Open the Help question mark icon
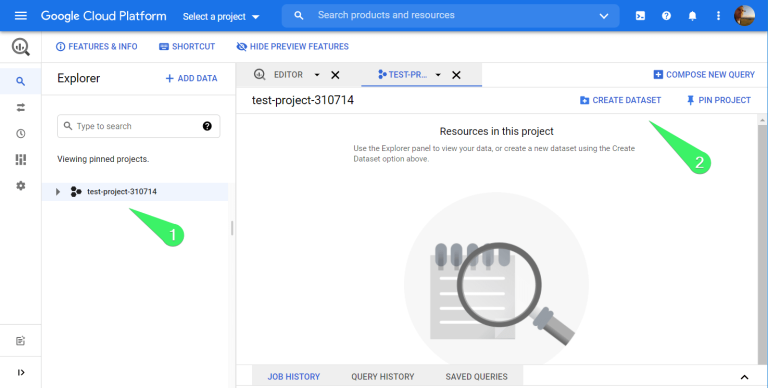768x388 pixels. pos(666,16)
